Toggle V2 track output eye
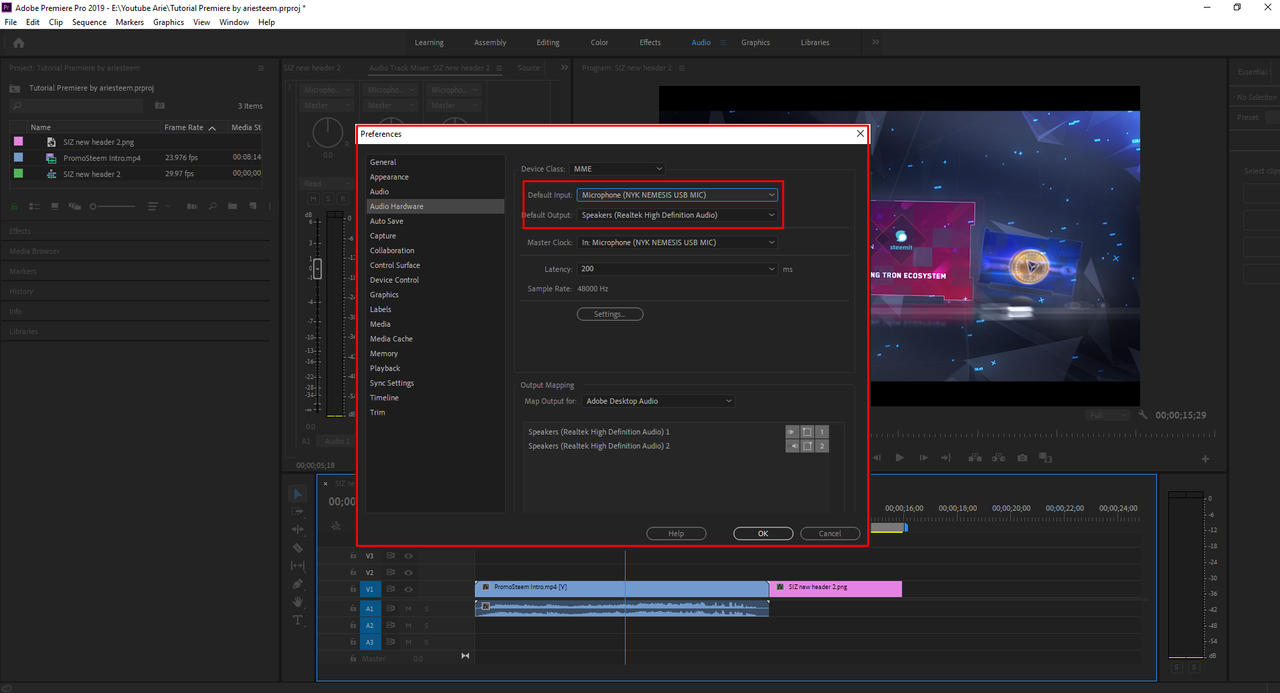This screenshot has height=693, width=1280. tap(408, 572)
